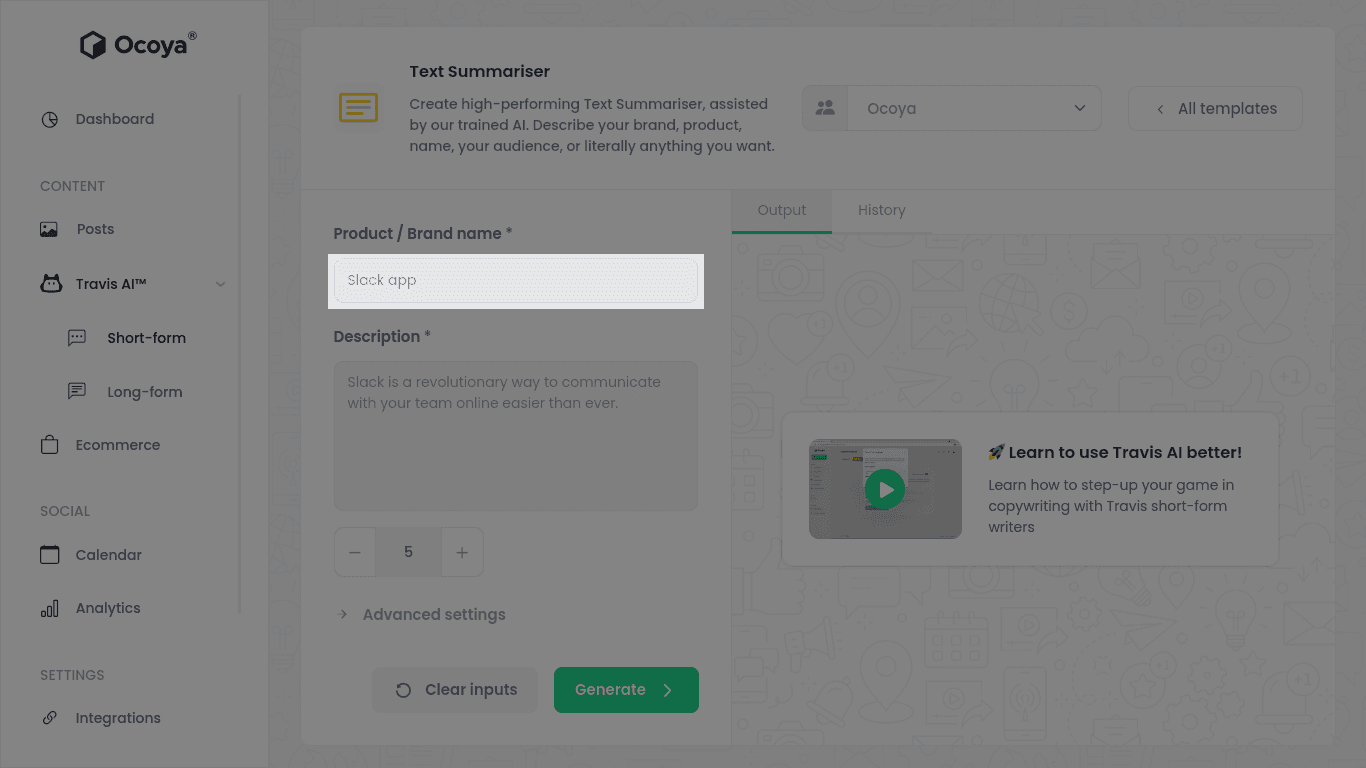
Task: Open the Calendar page
Action: click(109, 555)
